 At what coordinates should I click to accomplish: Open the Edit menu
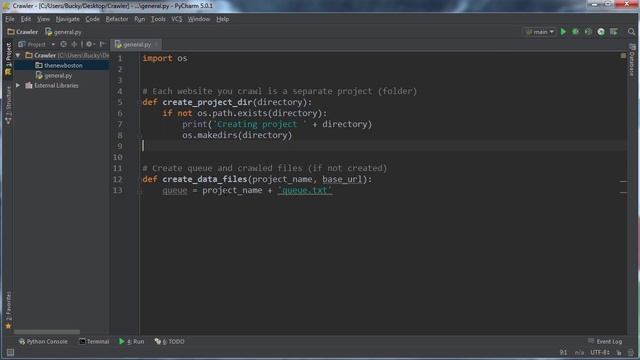(x=26, y=19)
